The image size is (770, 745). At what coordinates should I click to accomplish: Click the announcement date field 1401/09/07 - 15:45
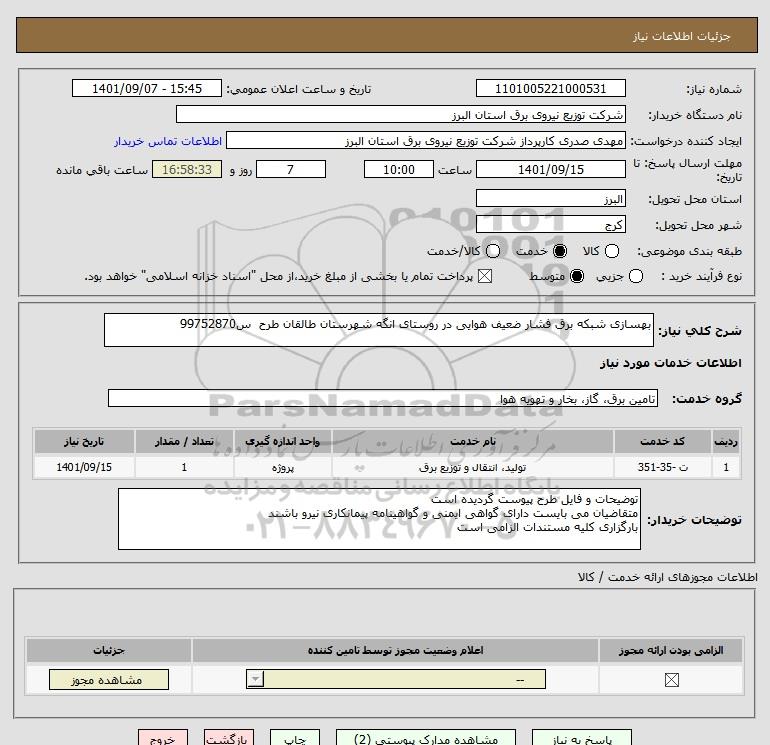coord(147,88)
